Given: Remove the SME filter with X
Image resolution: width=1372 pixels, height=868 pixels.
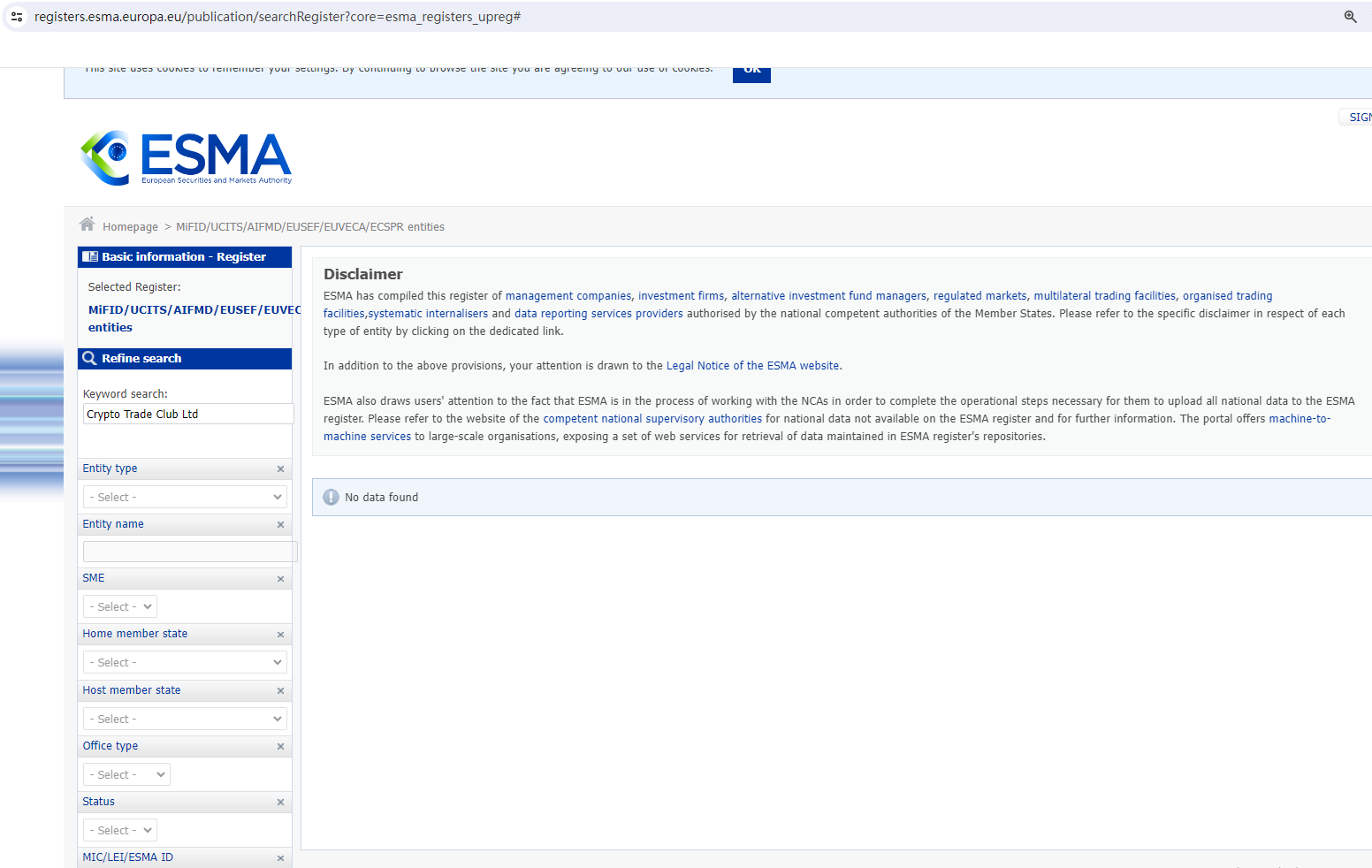Looking at the screenshot, I should coord(280,579).
